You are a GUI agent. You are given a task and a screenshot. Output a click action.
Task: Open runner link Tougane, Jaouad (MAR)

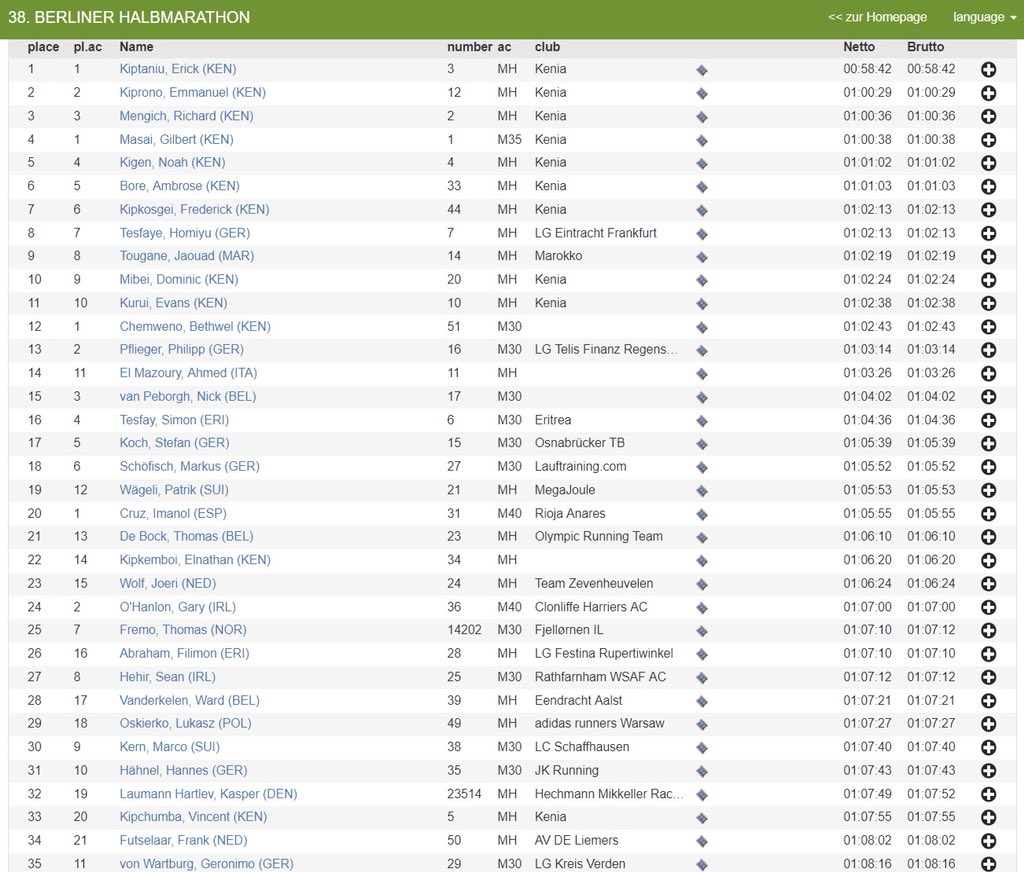point(187,255)
